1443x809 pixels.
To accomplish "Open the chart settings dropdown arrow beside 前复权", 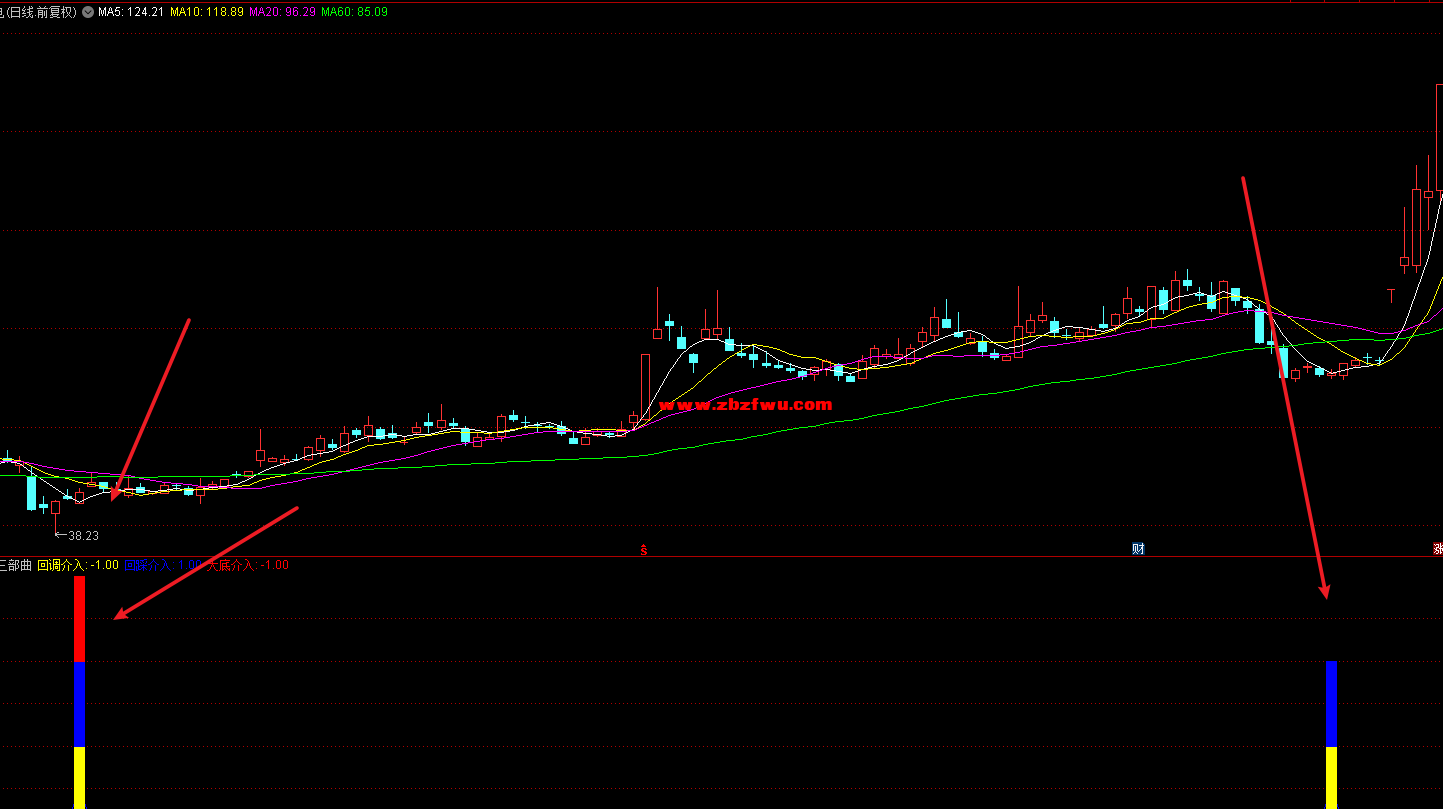I will click(88, 12).
